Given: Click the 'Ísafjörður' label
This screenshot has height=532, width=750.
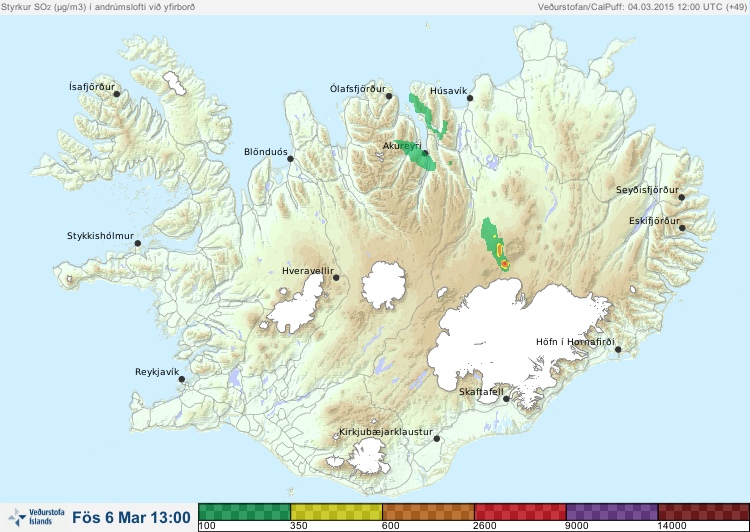Looking at the screenshot, I should tap(92, 87).
